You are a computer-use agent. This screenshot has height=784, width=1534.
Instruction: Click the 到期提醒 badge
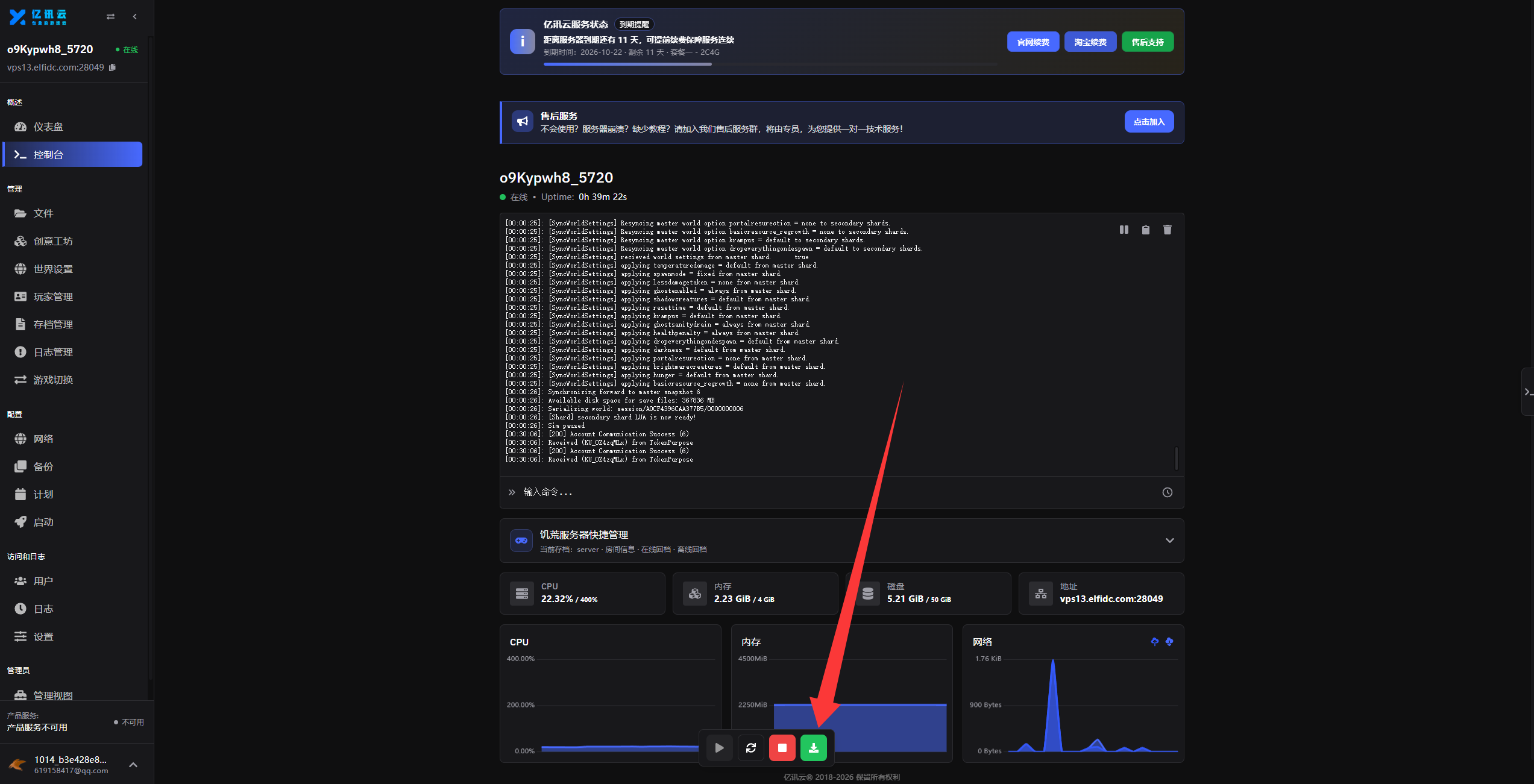[x=634, y=25]
